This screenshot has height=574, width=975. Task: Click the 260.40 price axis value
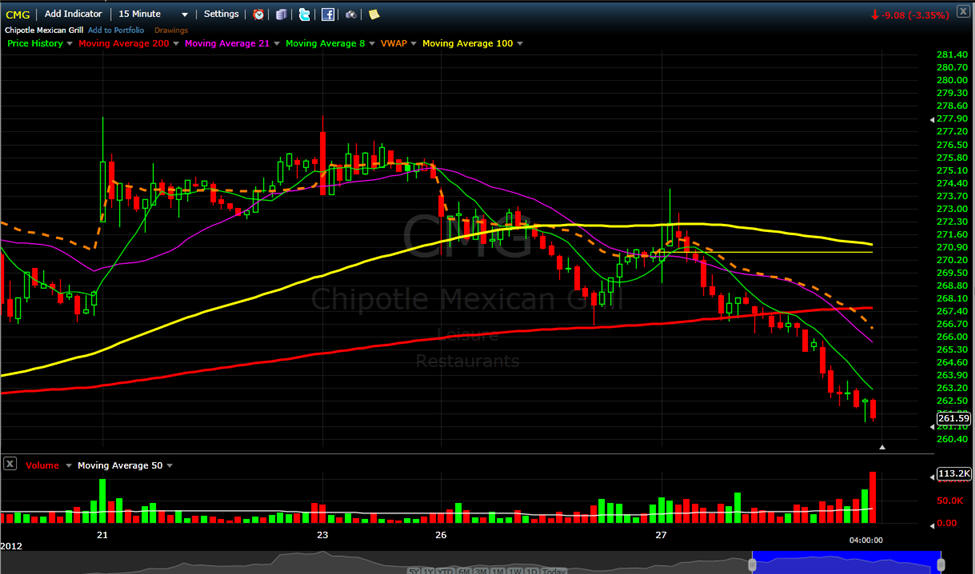(x=952, y=439)
